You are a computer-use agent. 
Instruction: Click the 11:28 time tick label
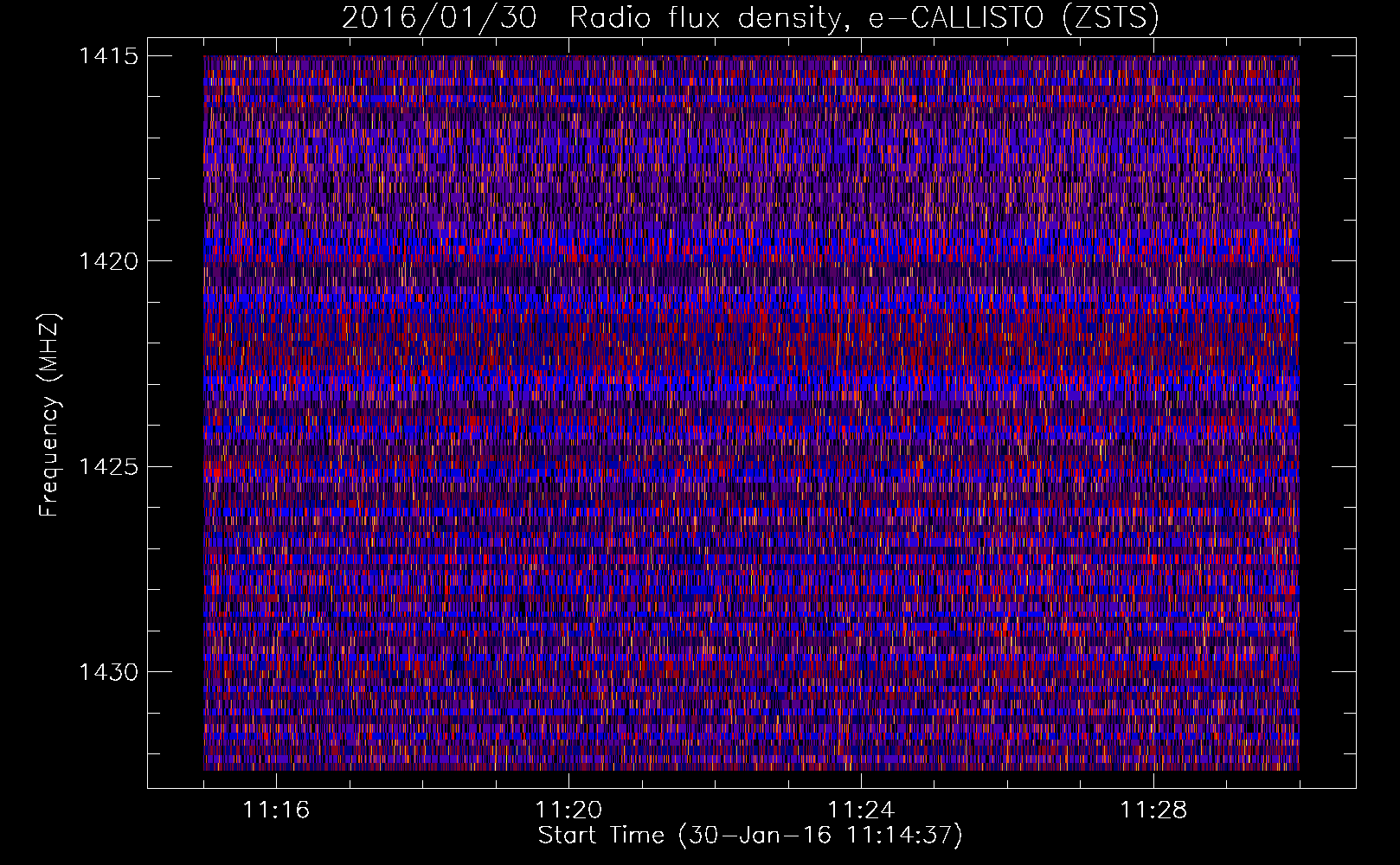click(x=1153, y=811)
